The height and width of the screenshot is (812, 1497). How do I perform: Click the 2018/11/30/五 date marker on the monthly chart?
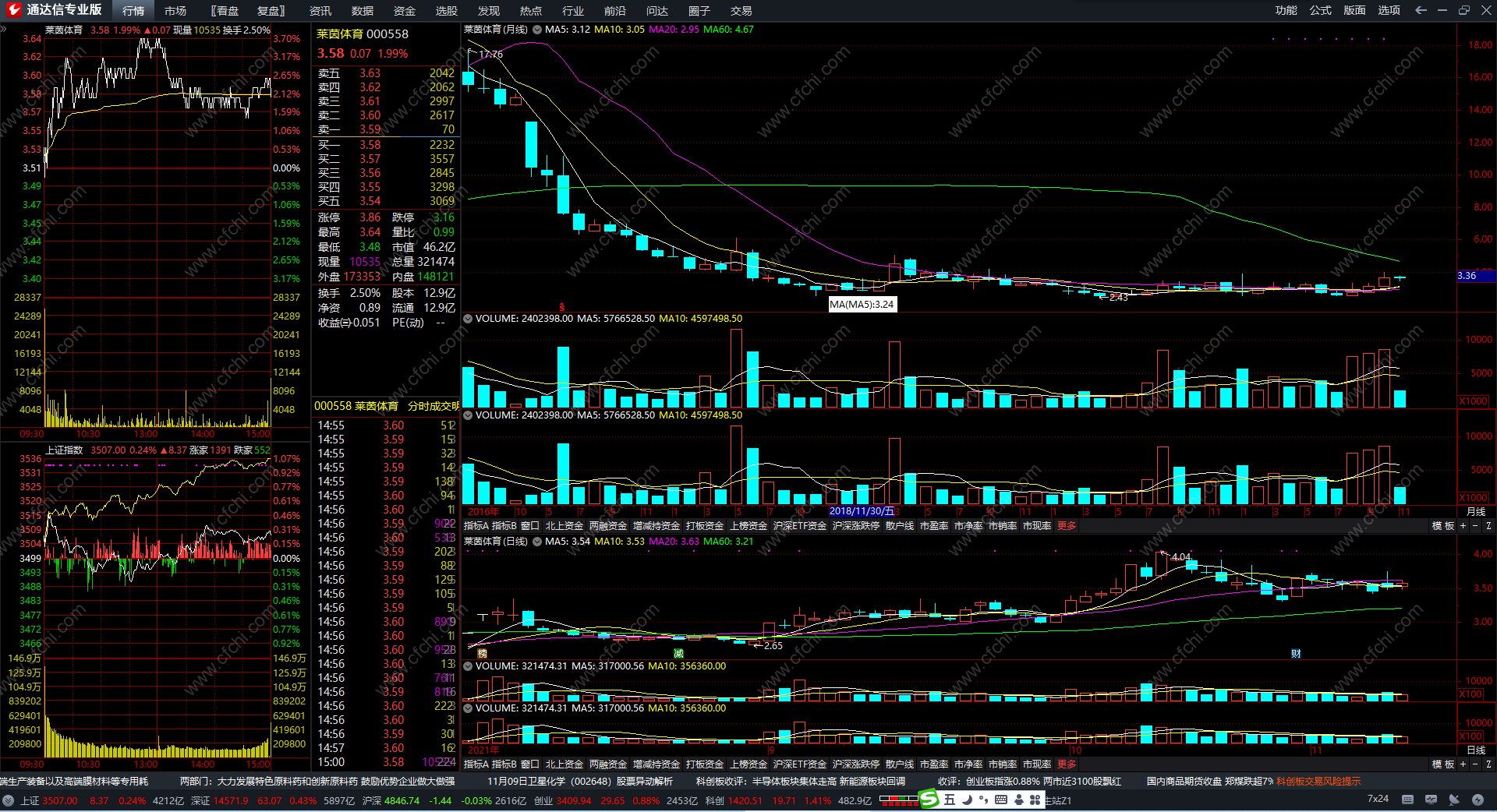(862, 511)
